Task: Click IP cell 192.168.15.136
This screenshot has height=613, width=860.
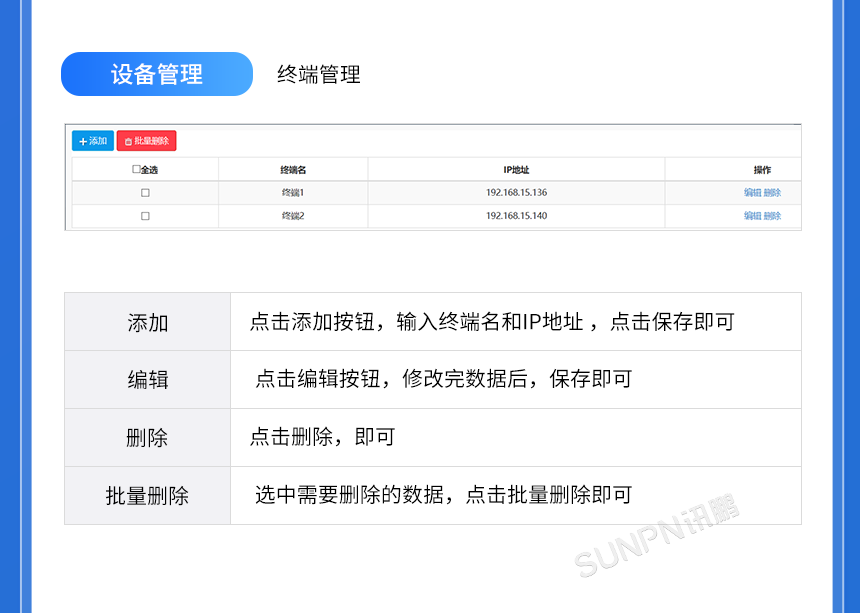Action: tap(516, 192)
